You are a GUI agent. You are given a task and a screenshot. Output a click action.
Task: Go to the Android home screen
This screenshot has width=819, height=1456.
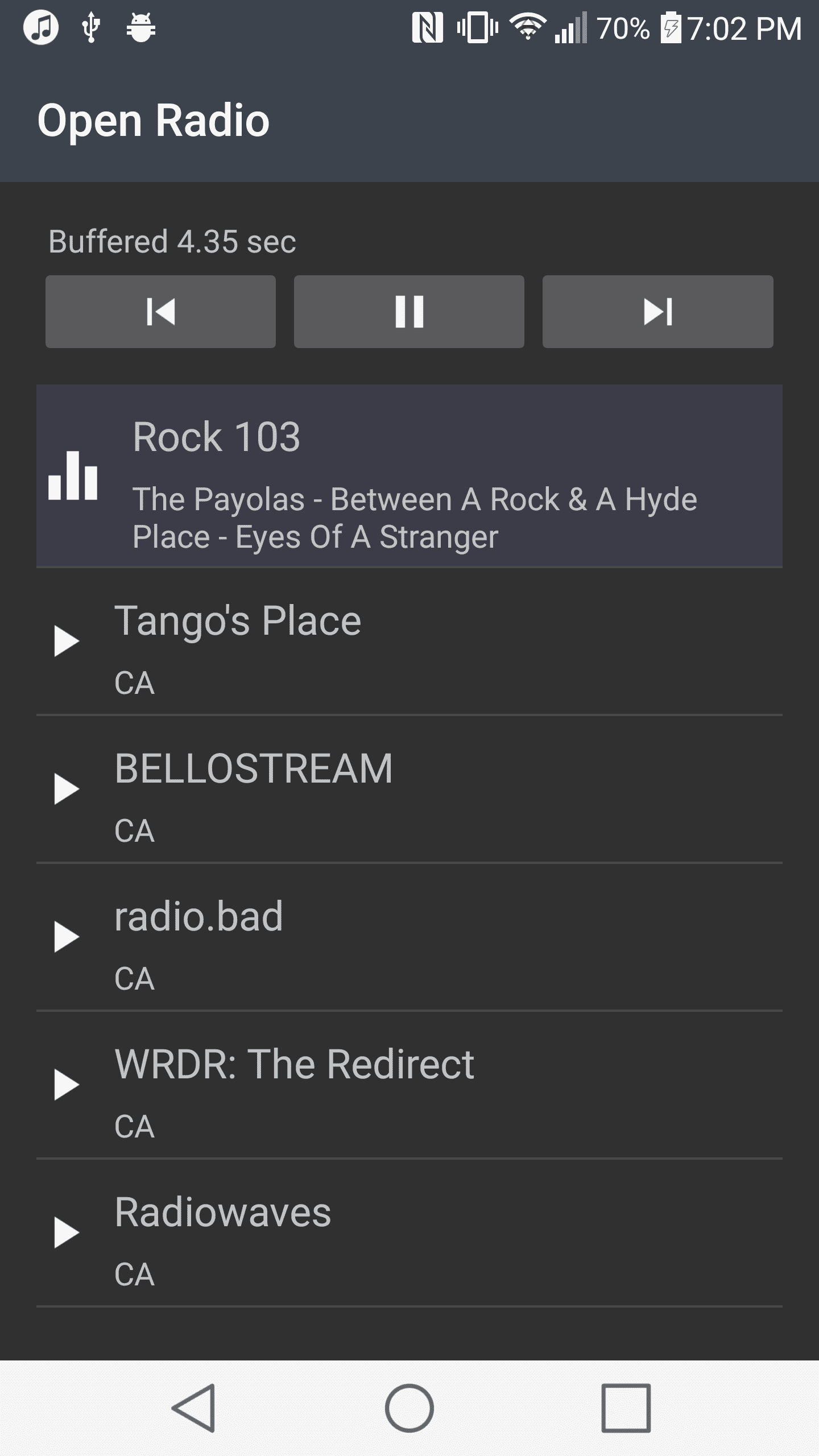point(409,1408)
